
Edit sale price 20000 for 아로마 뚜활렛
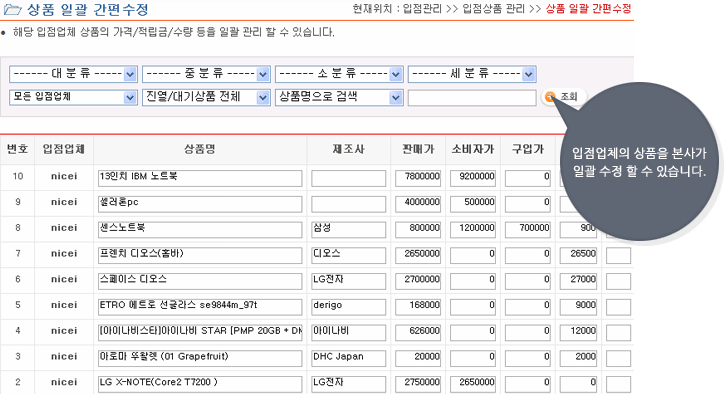pos(418,358)
